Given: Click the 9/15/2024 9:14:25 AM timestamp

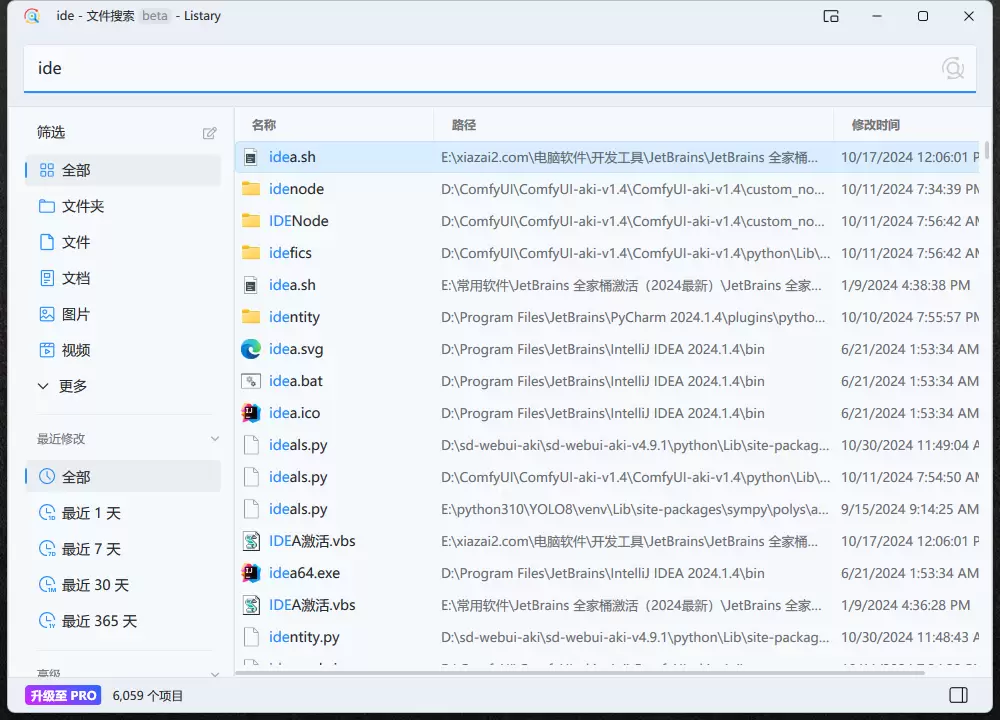Looking at the screenshot, I should coord(909,509).
